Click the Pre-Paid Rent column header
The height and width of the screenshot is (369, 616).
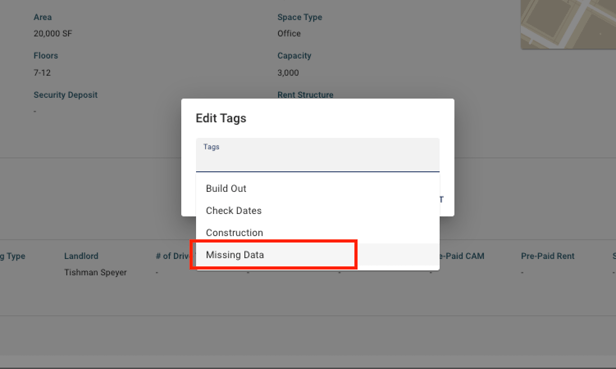[x=548, y=256]
